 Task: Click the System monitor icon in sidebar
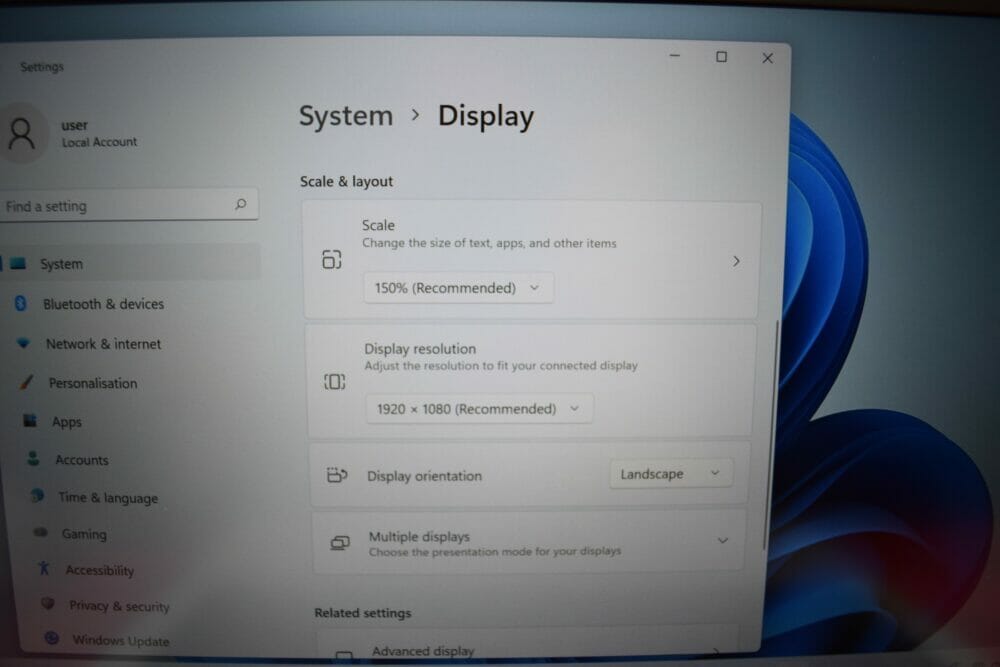tap(18, 263)
